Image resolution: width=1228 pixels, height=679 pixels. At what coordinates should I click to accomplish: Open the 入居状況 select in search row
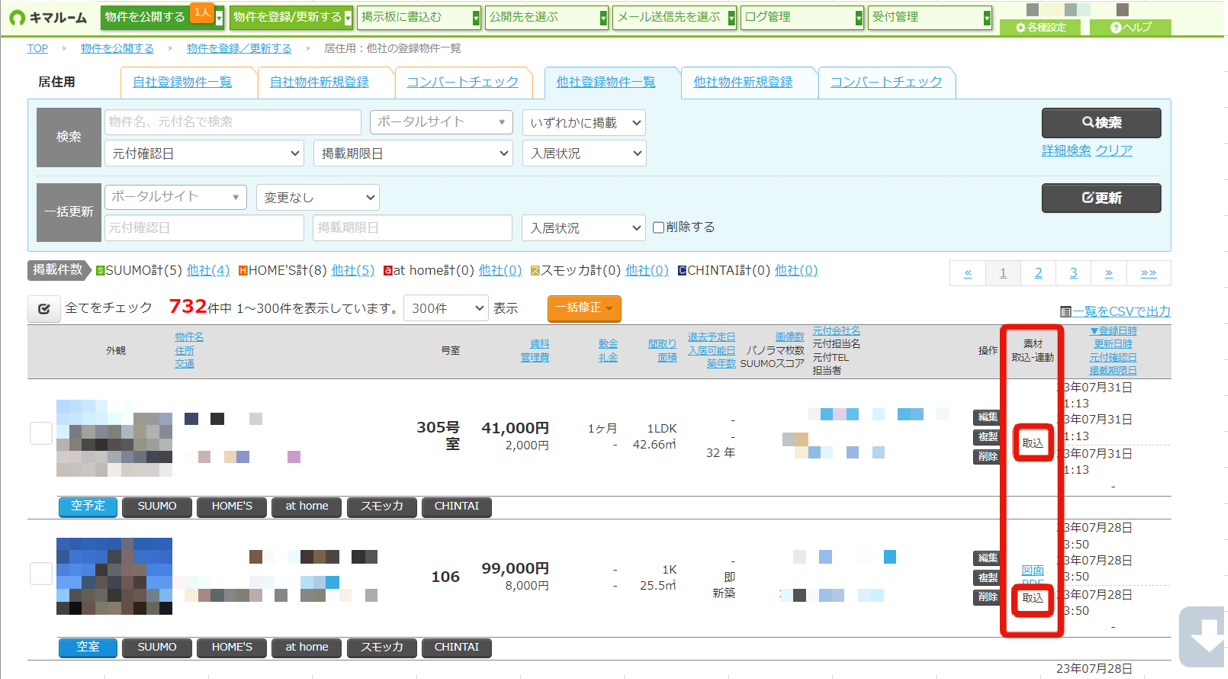coord(584,153)
